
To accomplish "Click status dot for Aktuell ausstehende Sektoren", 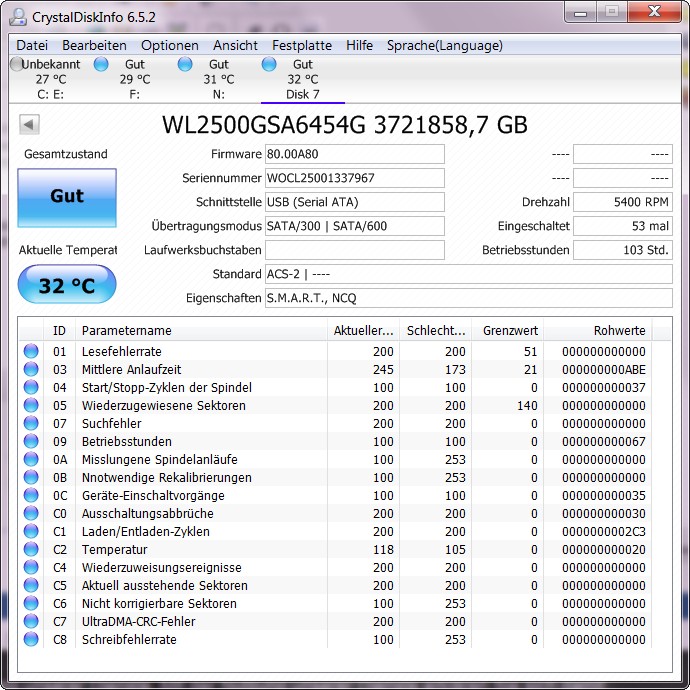I will point(31,585).
